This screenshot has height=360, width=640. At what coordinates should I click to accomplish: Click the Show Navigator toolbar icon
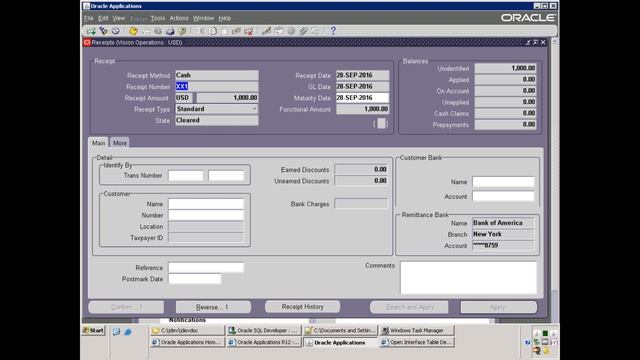point(116,31)
